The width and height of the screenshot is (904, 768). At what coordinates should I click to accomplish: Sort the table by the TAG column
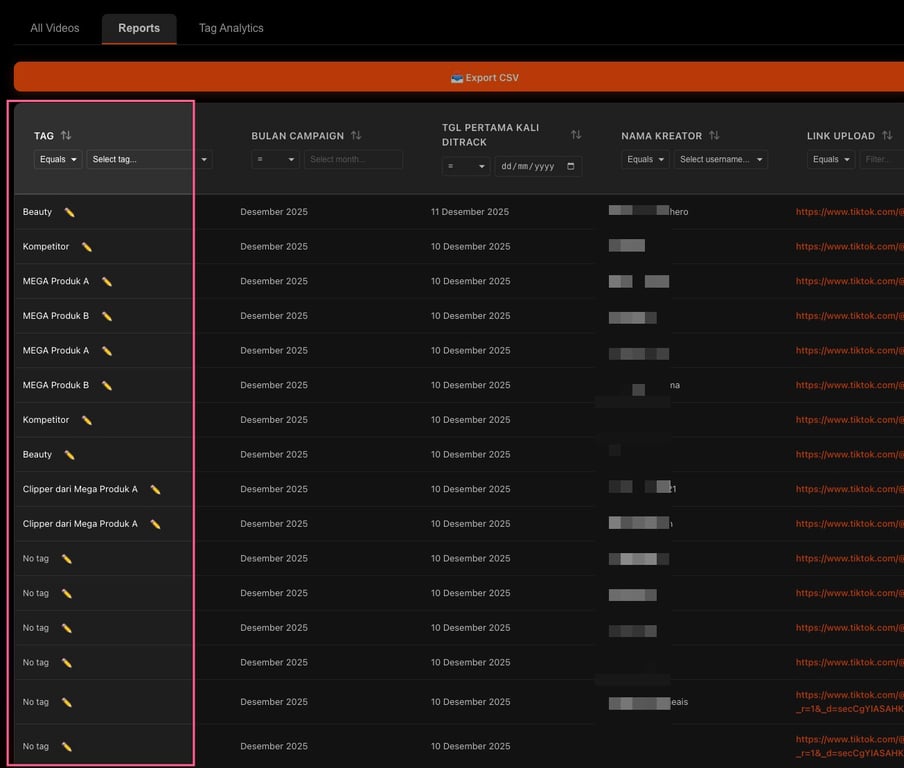[66, 135]
